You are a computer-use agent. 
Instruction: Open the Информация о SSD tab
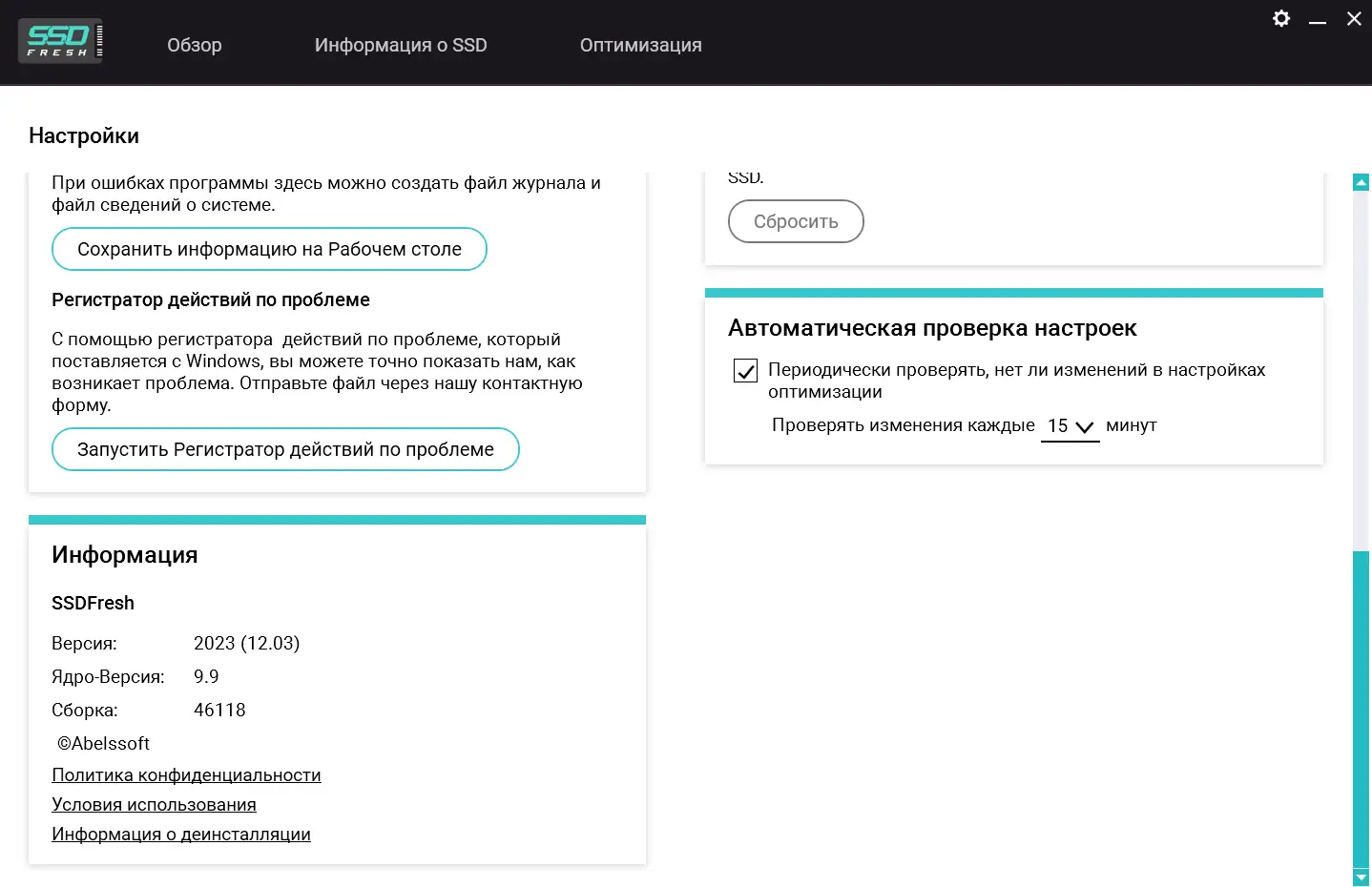click(x=401, y=45)
